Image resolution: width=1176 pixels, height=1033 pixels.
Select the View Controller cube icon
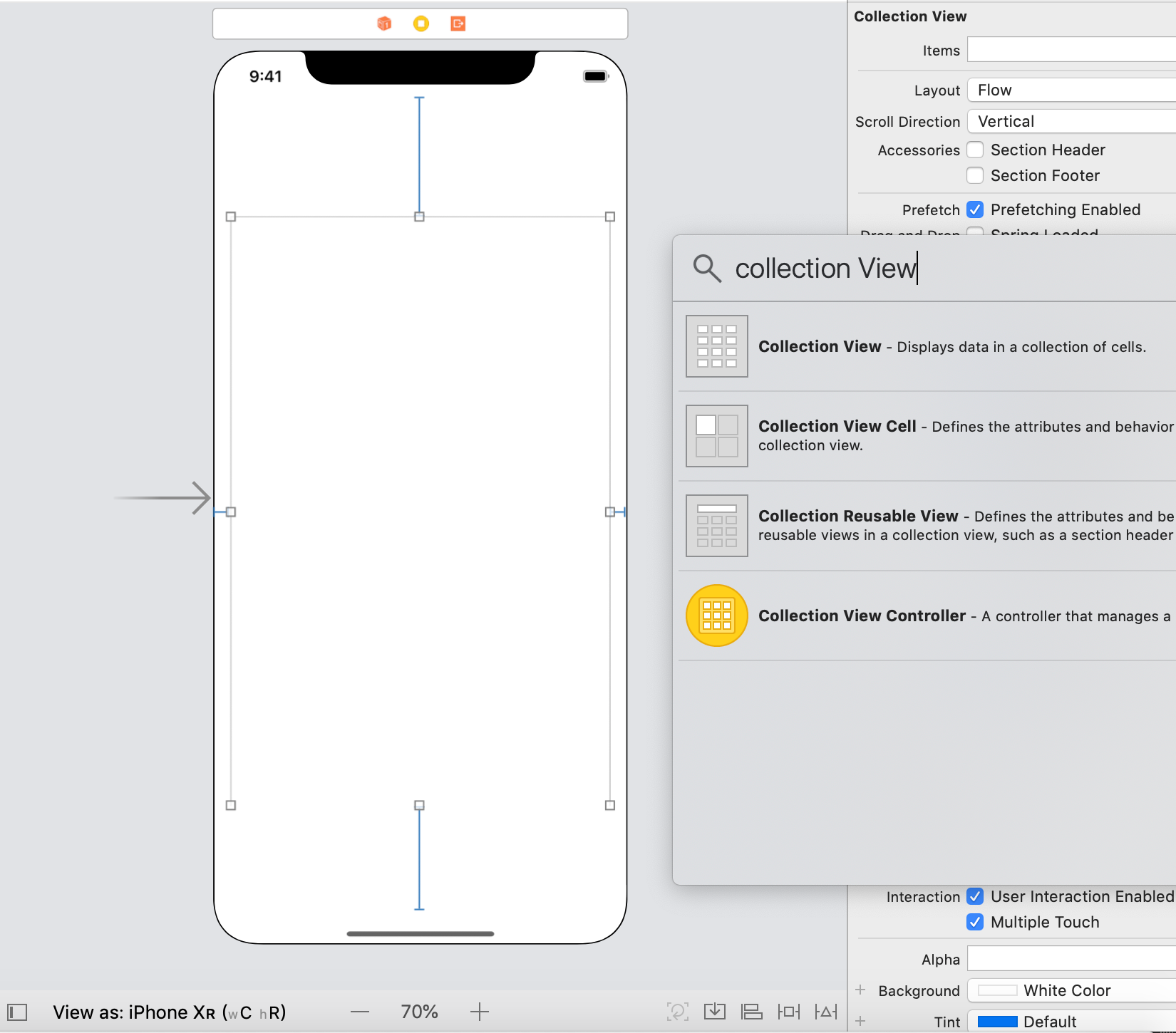point(385,24)
